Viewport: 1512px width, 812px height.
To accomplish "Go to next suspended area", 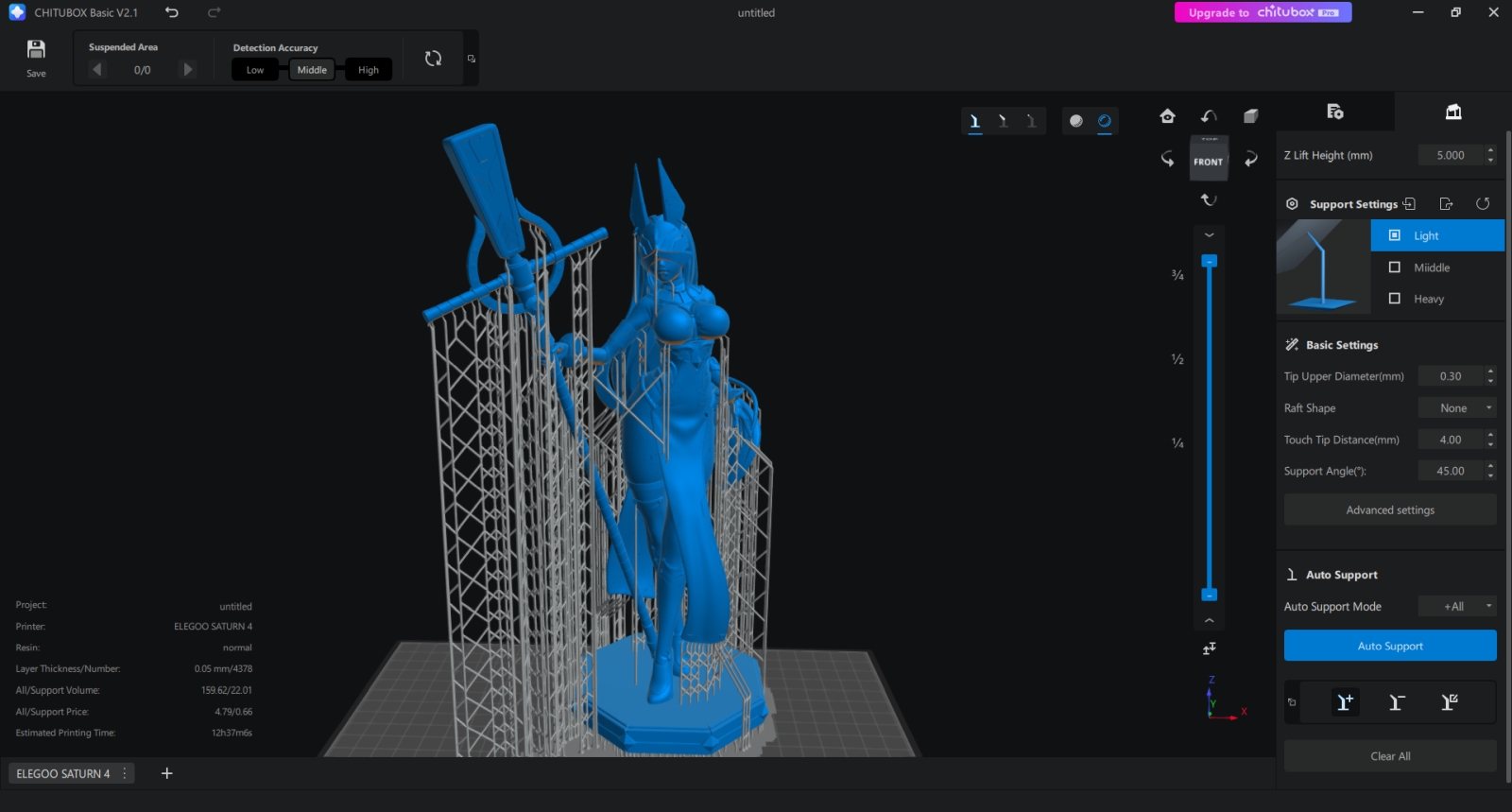I will coord(187,69).
